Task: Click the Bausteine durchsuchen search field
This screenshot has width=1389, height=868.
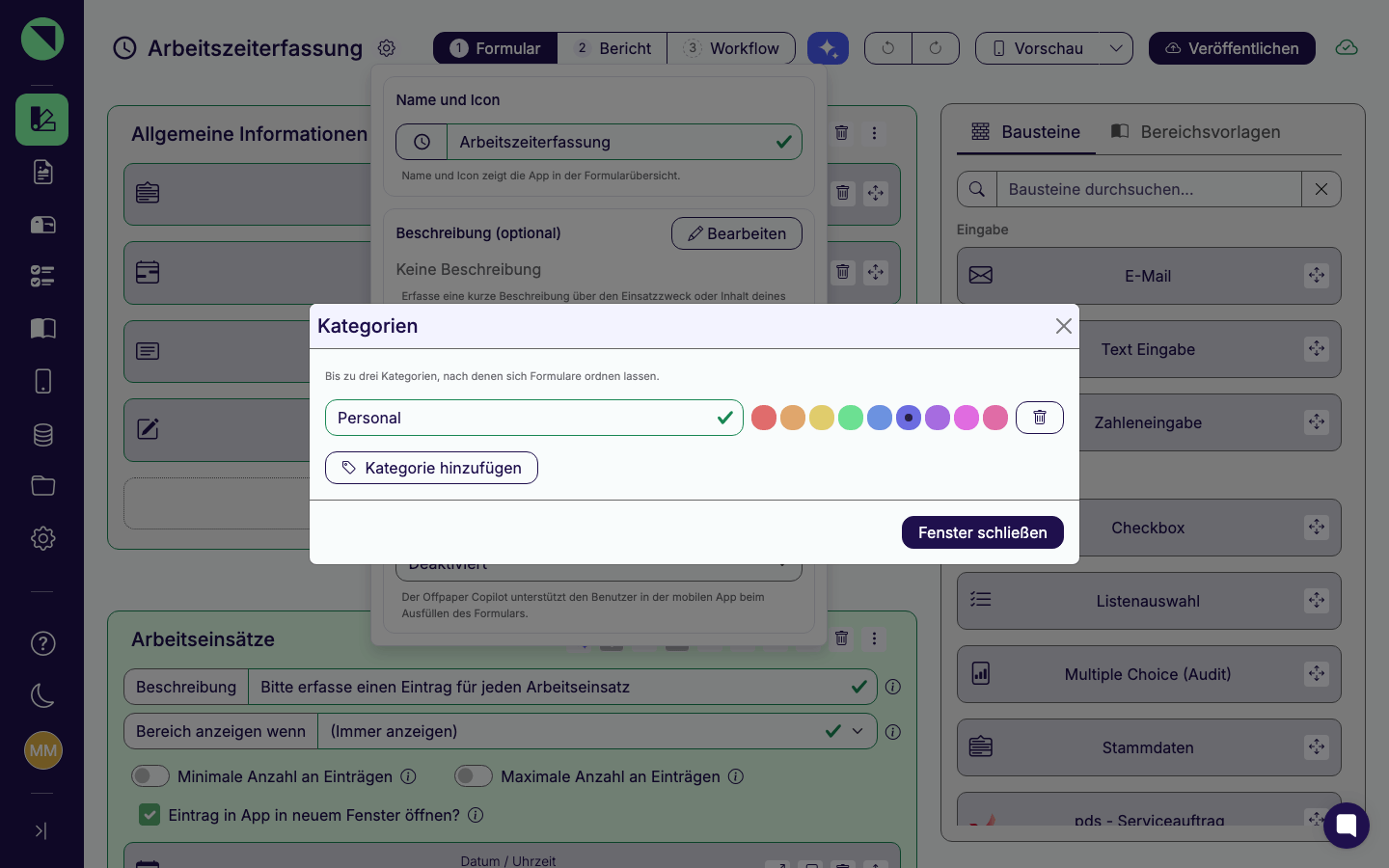Action: (1149, 189)
